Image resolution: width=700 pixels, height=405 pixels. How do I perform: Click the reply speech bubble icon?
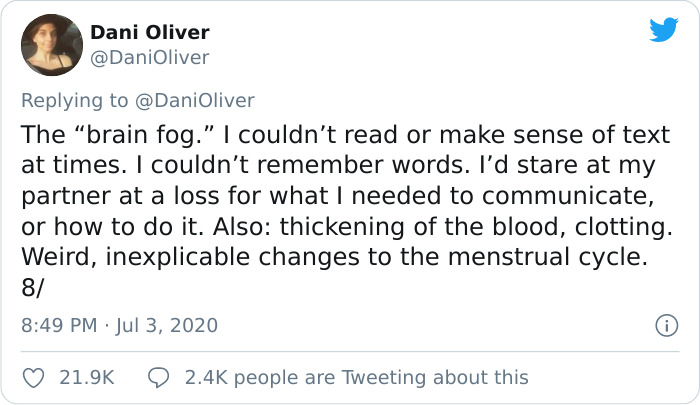point(159,377)
